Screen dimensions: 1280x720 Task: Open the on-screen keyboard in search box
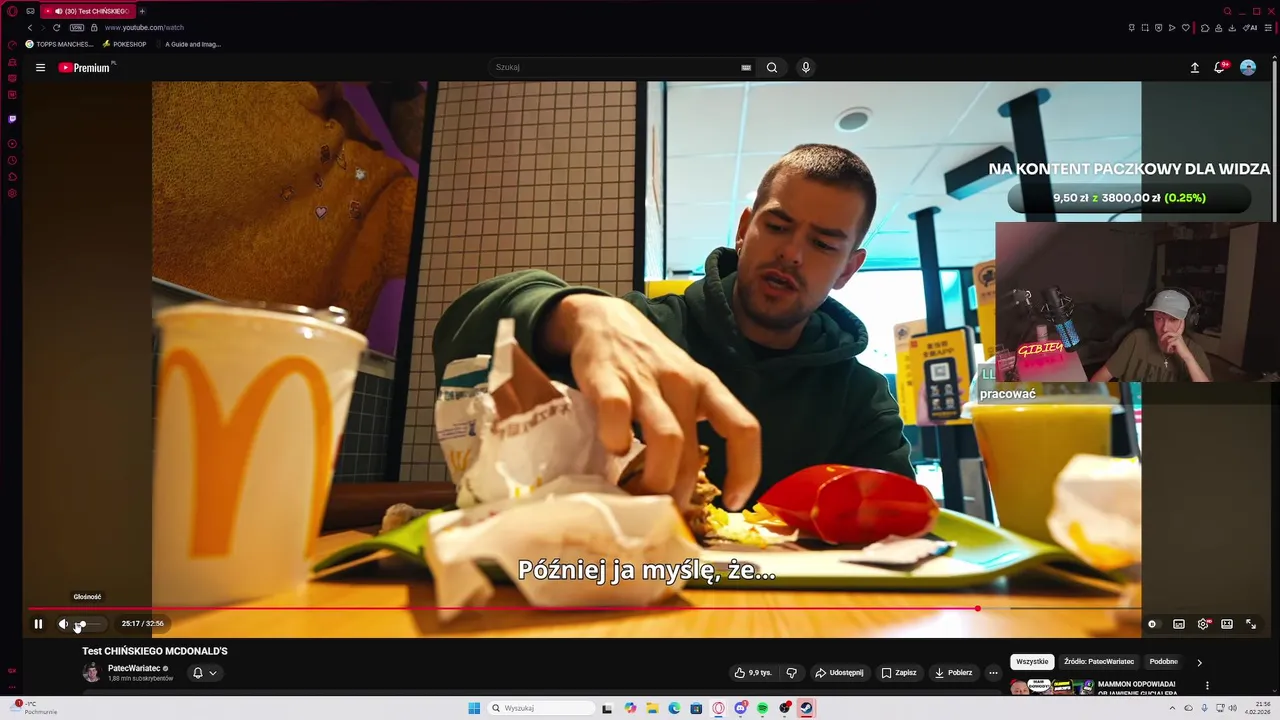click(x=746, y=68)
